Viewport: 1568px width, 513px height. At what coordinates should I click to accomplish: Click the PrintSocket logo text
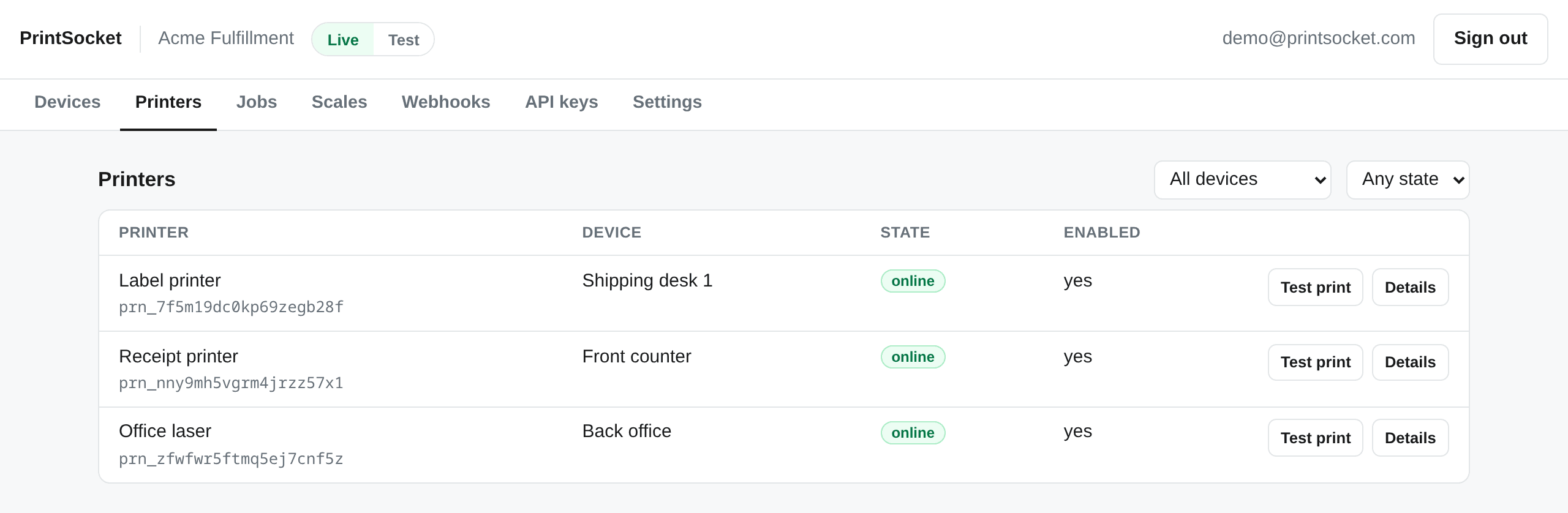[x=70, y=38]
